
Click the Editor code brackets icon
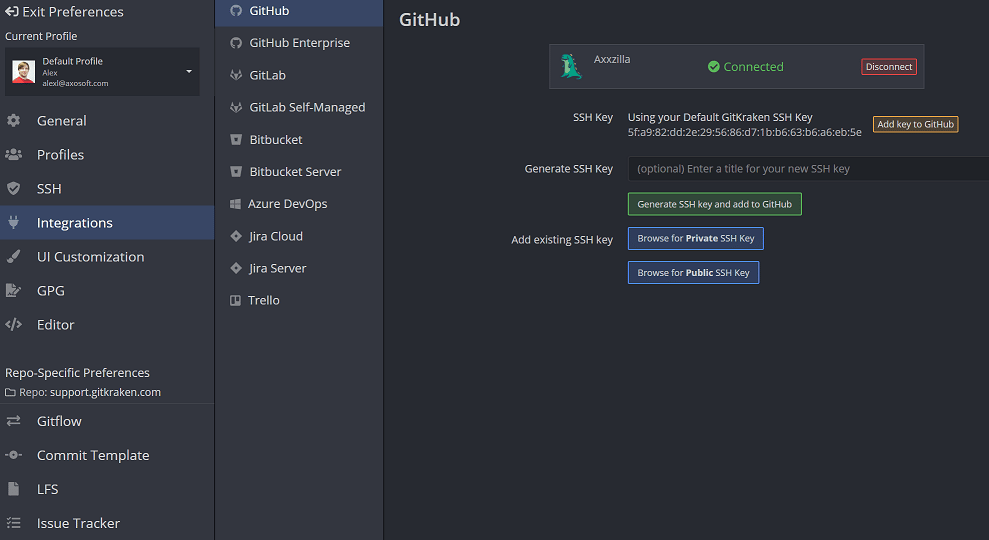pyautogui.click(x=14, y=325)
